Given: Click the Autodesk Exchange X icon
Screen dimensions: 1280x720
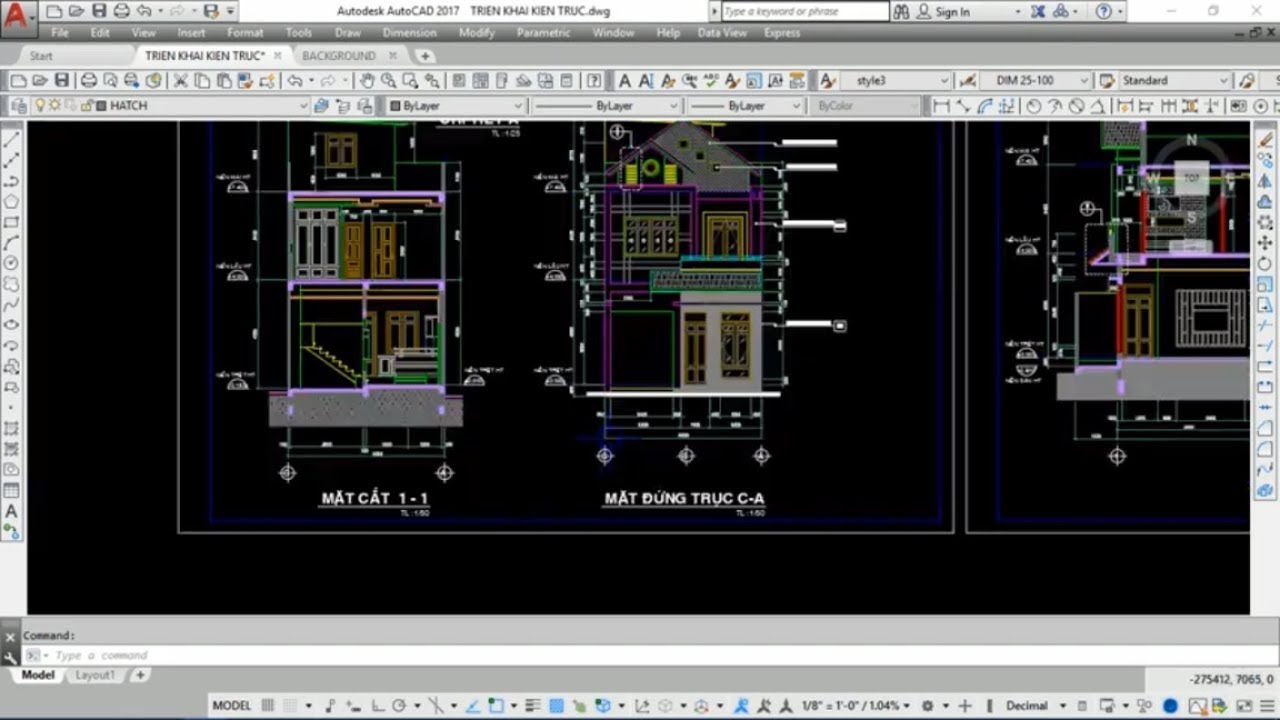Looking at the screenshot, I should tap(1037, 12).
